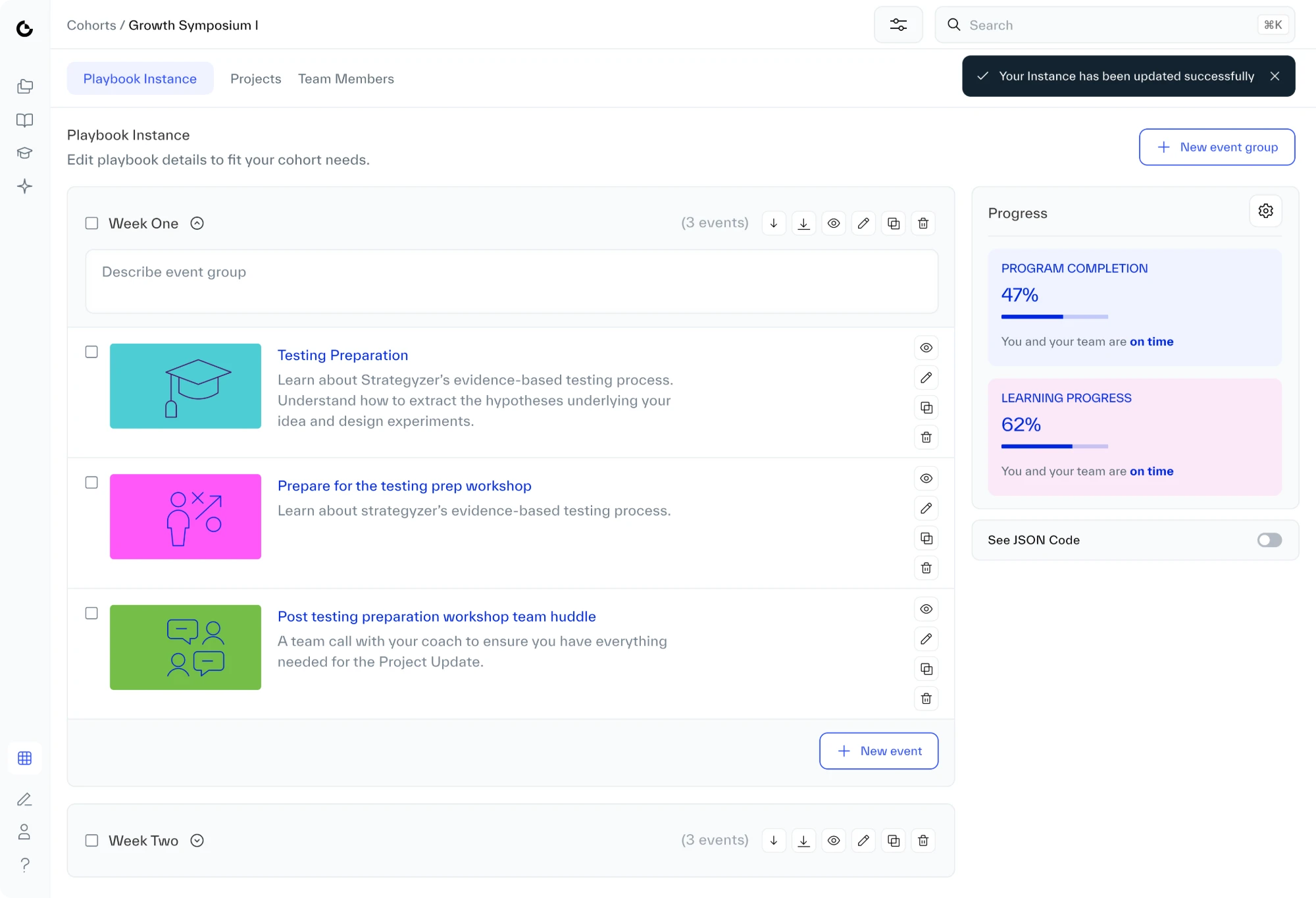This screenshot has width=1316, height=898.
Task: Click the user profile icon in sidebar
Action: click(x=24, y=832)
